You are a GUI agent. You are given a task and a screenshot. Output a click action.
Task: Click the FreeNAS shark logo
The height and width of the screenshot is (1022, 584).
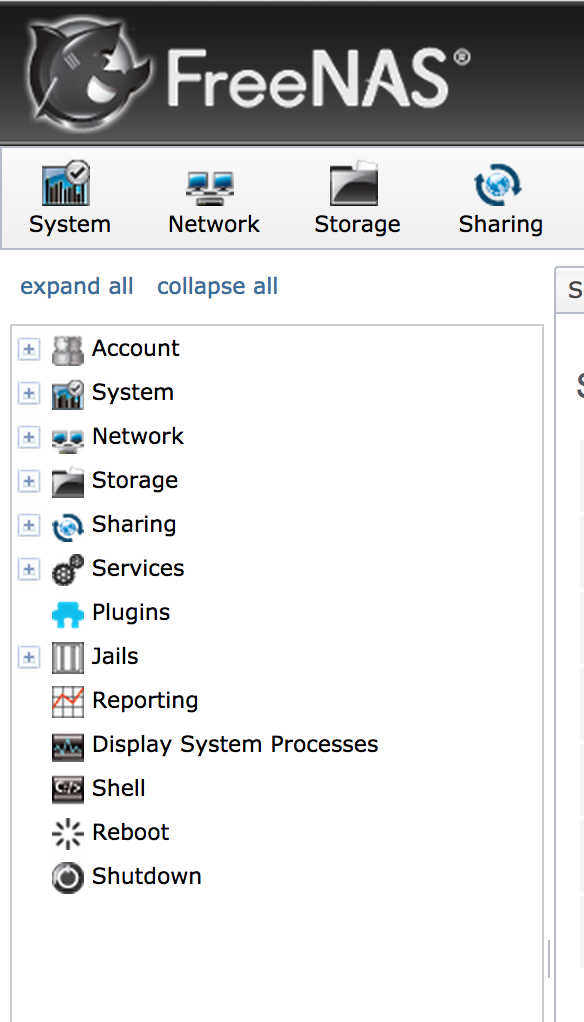[x=89, y=72]
